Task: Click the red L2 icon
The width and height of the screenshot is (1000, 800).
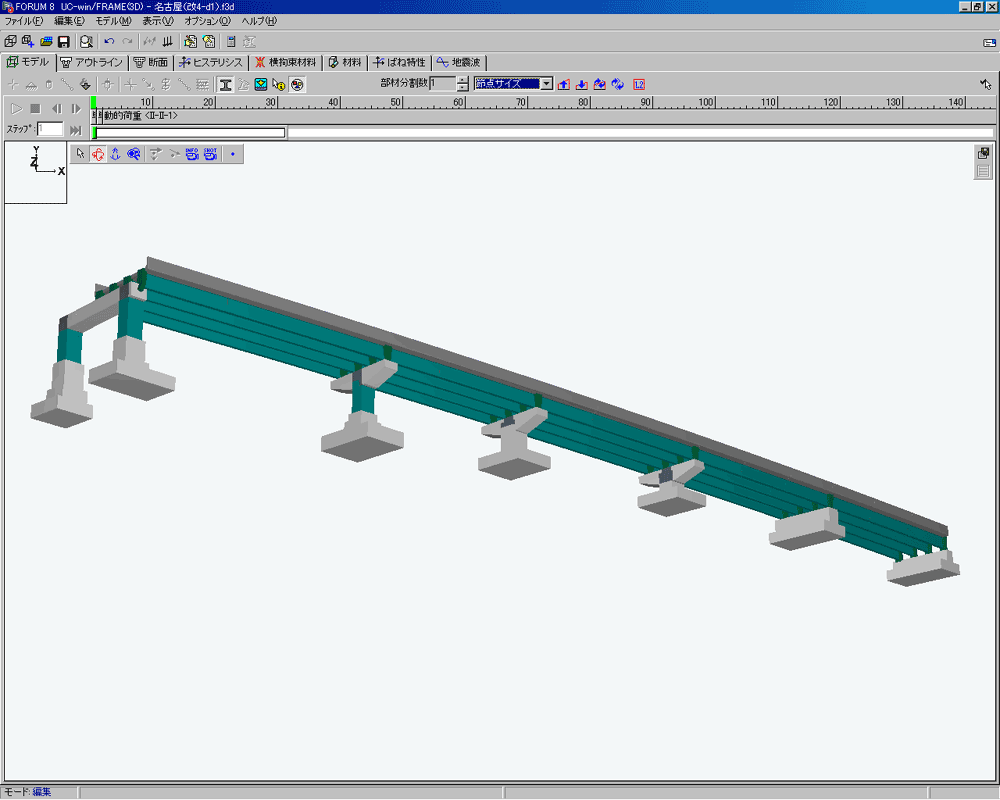Action: coord(639,84)
